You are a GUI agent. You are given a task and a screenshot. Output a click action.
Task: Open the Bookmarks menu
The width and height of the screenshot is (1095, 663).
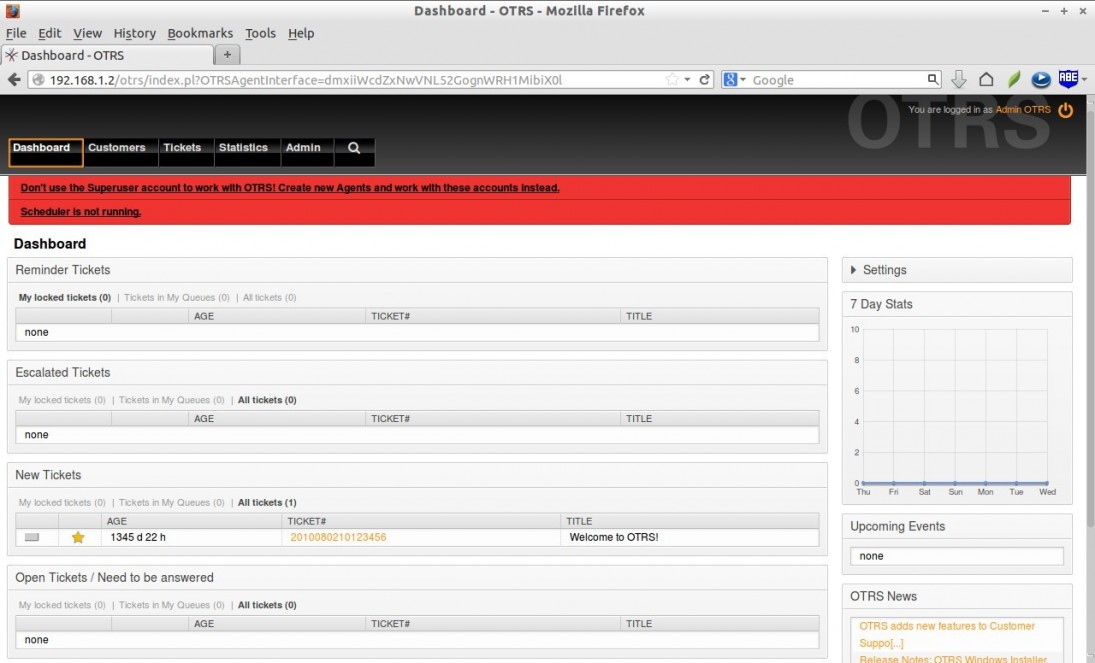[x=199, y=33]
